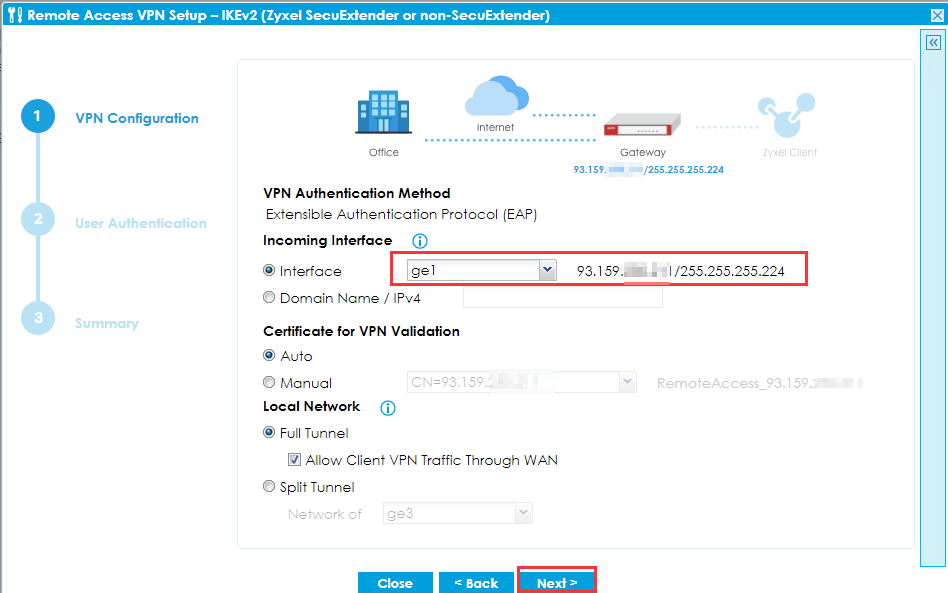Open the ge1 interface dropdown
This screenshot has width=948, height=593.
(546, 270)
